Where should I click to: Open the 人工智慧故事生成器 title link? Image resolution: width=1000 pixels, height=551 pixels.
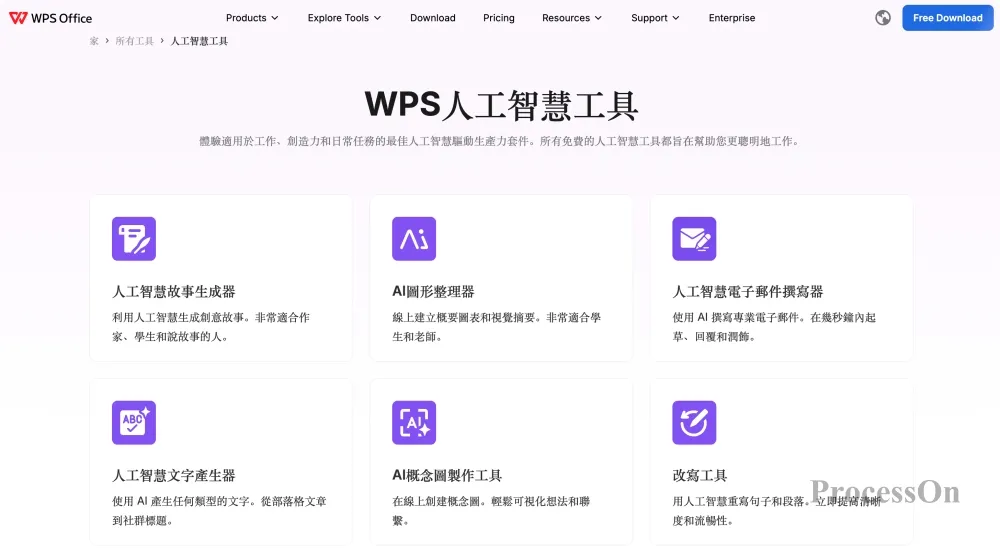click(x=173, y=291)
